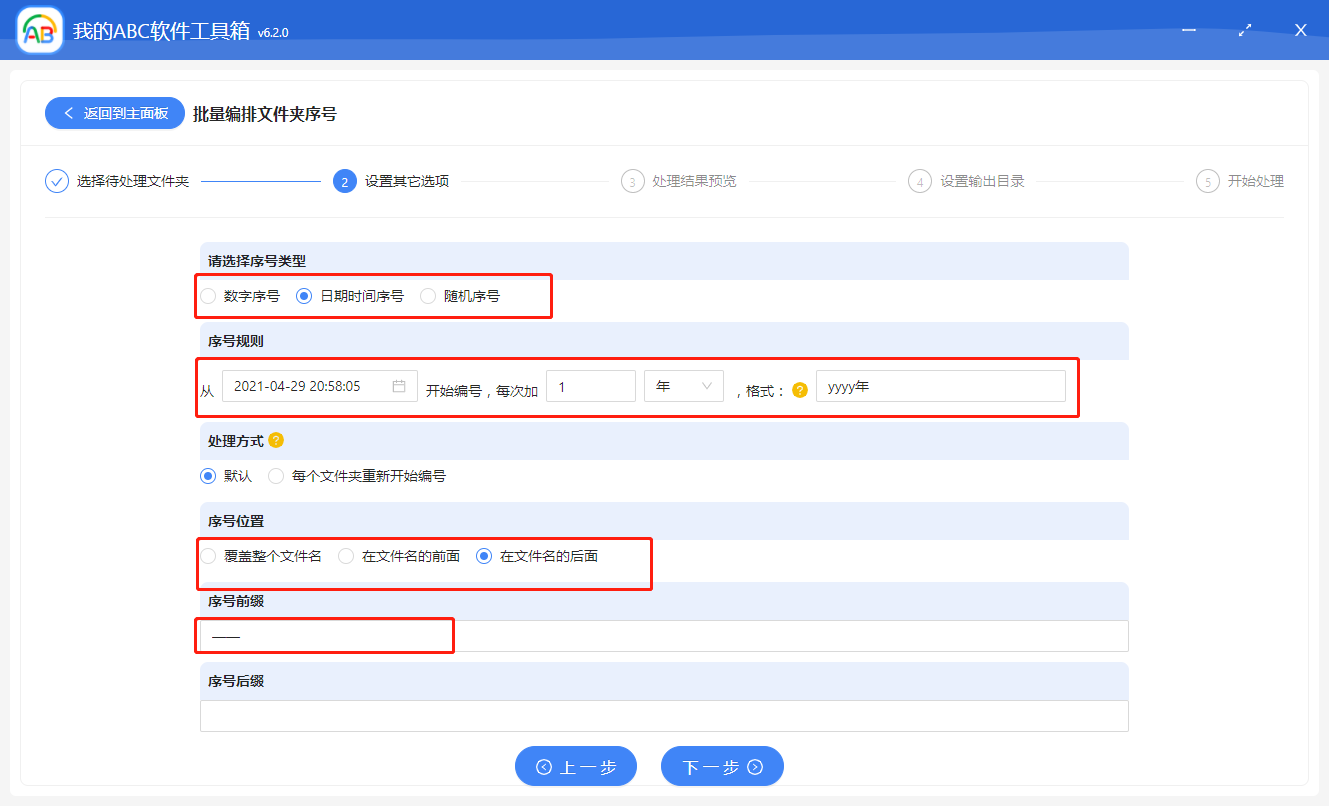1329x806 pixels.
Task: Click the resize arrows icon in the title bar
Action: pos(1244,30)
